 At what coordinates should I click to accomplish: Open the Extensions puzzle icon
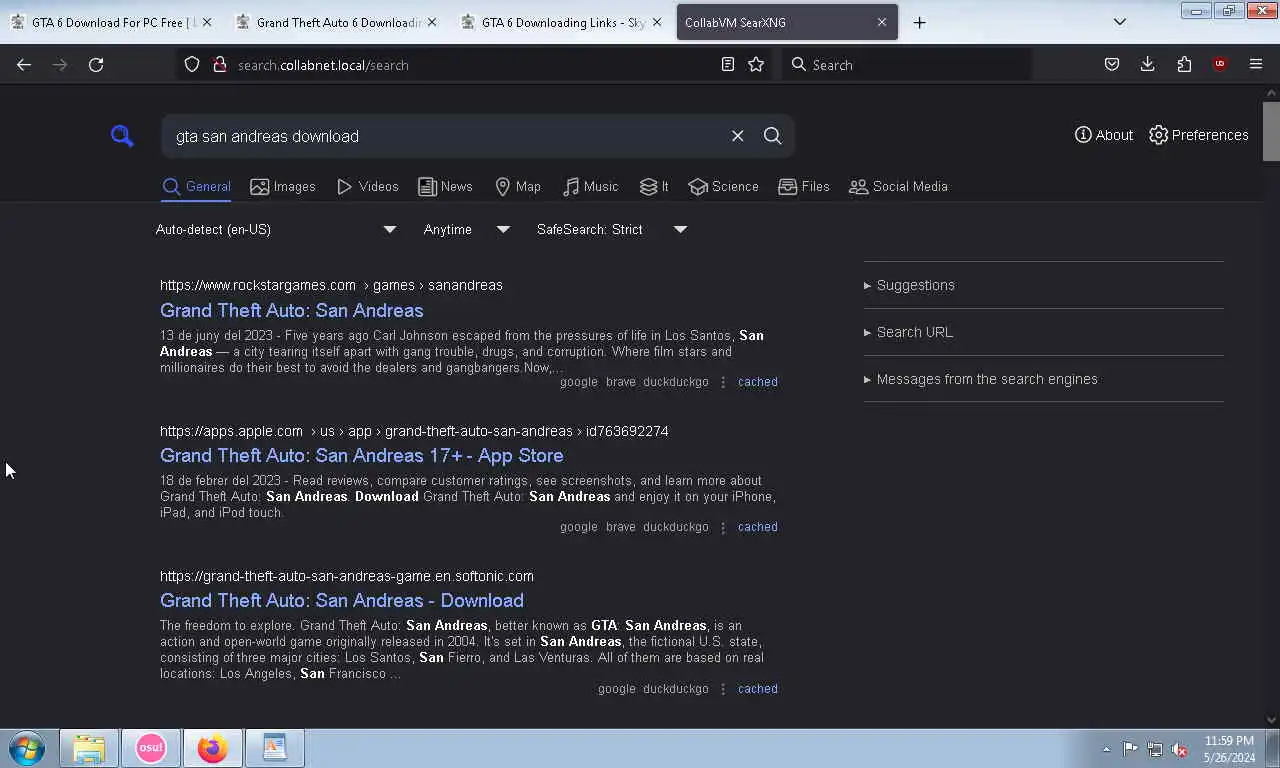pyautogui.click(x=1184, y=64)
